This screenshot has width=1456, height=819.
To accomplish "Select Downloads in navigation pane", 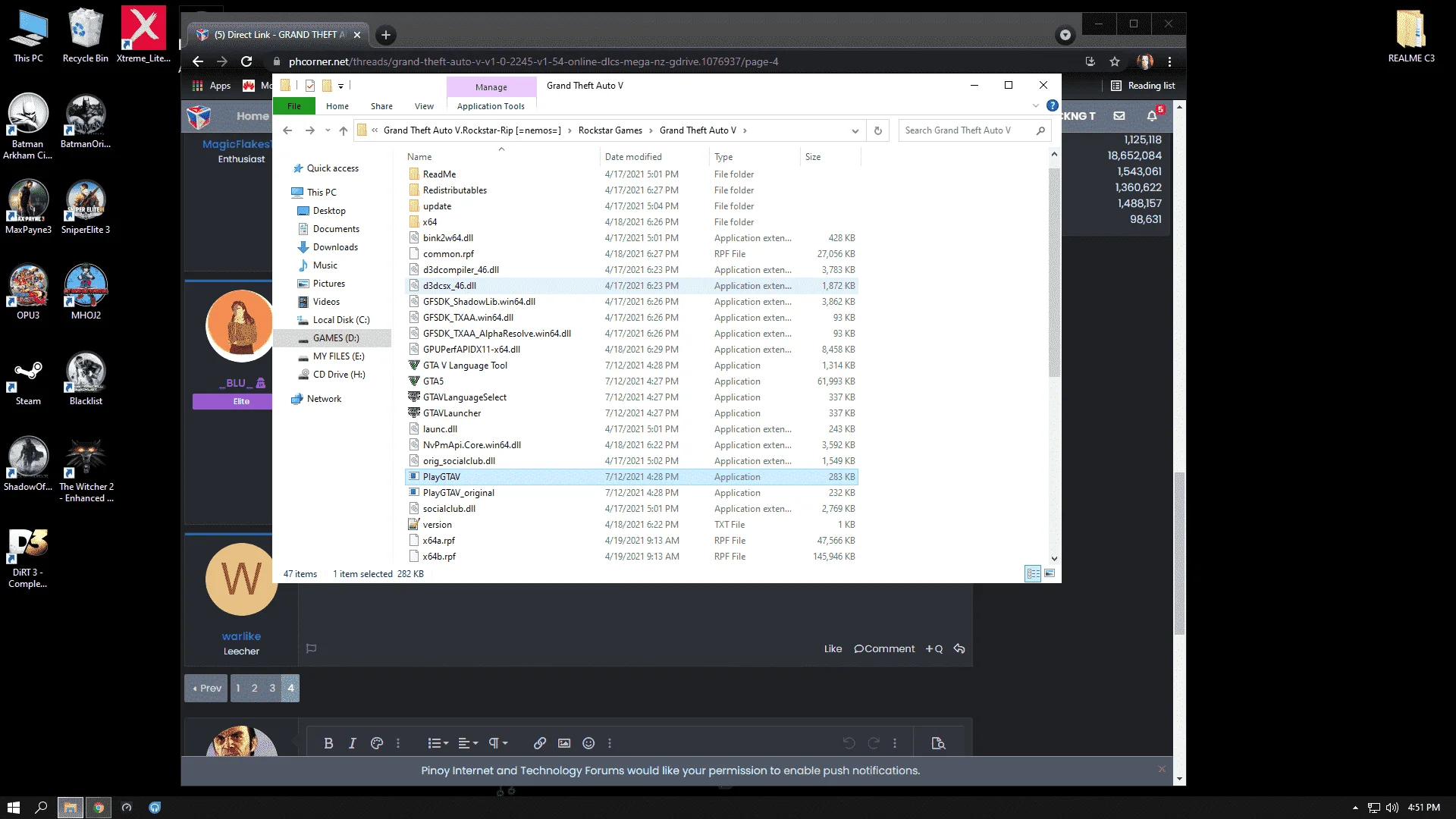I will click(x=335, y=247).
